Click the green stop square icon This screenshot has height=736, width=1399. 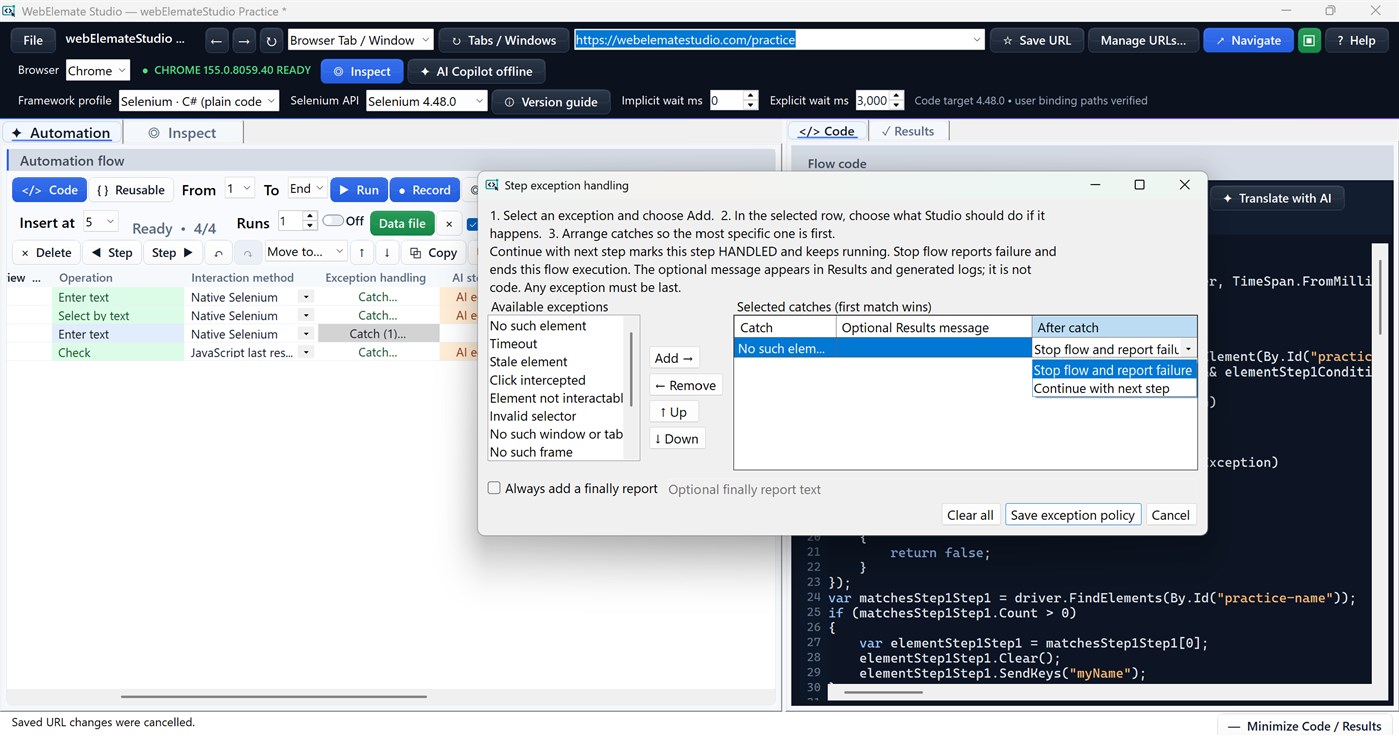point(1309,41)
